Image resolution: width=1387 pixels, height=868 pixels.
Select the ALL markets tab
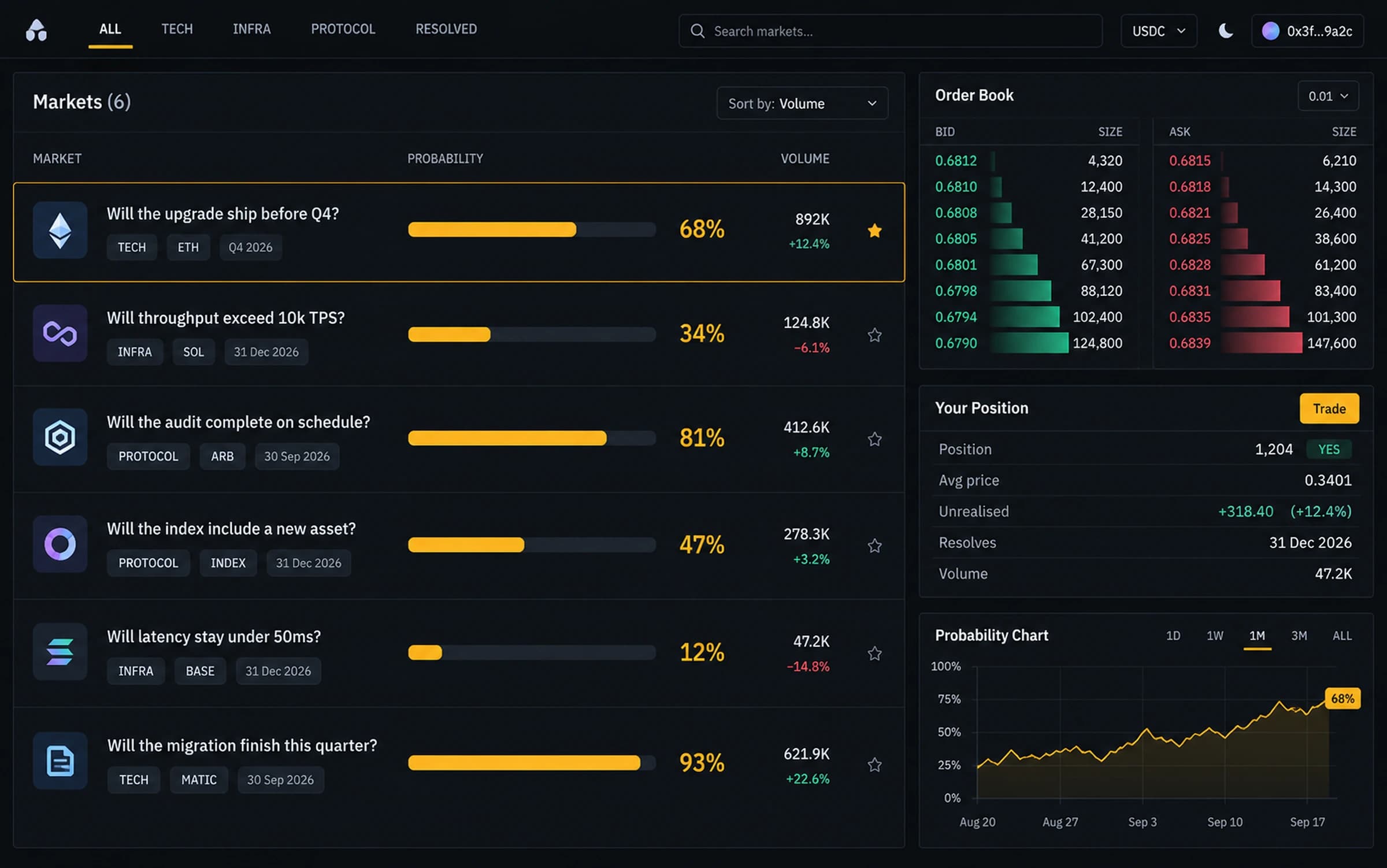[110, 29]
